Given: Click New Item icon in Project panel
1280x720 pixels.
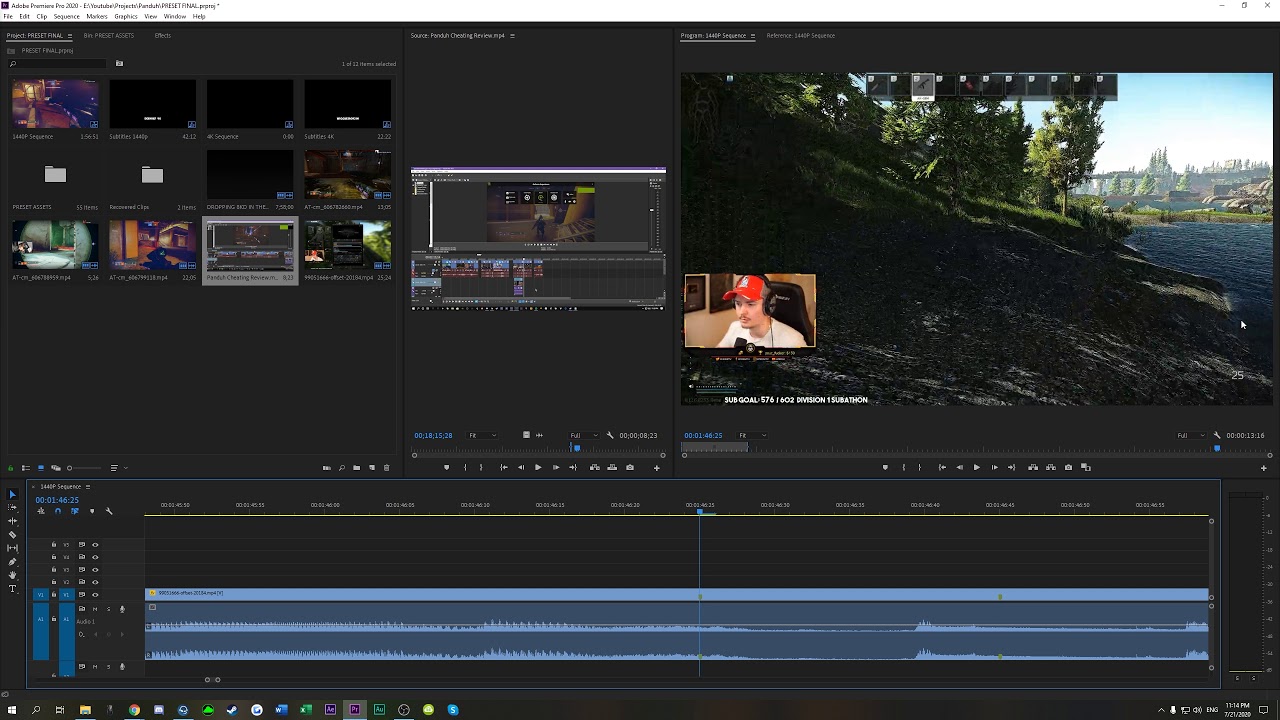Looking at the screenshot, I should [x=372, y=468].
